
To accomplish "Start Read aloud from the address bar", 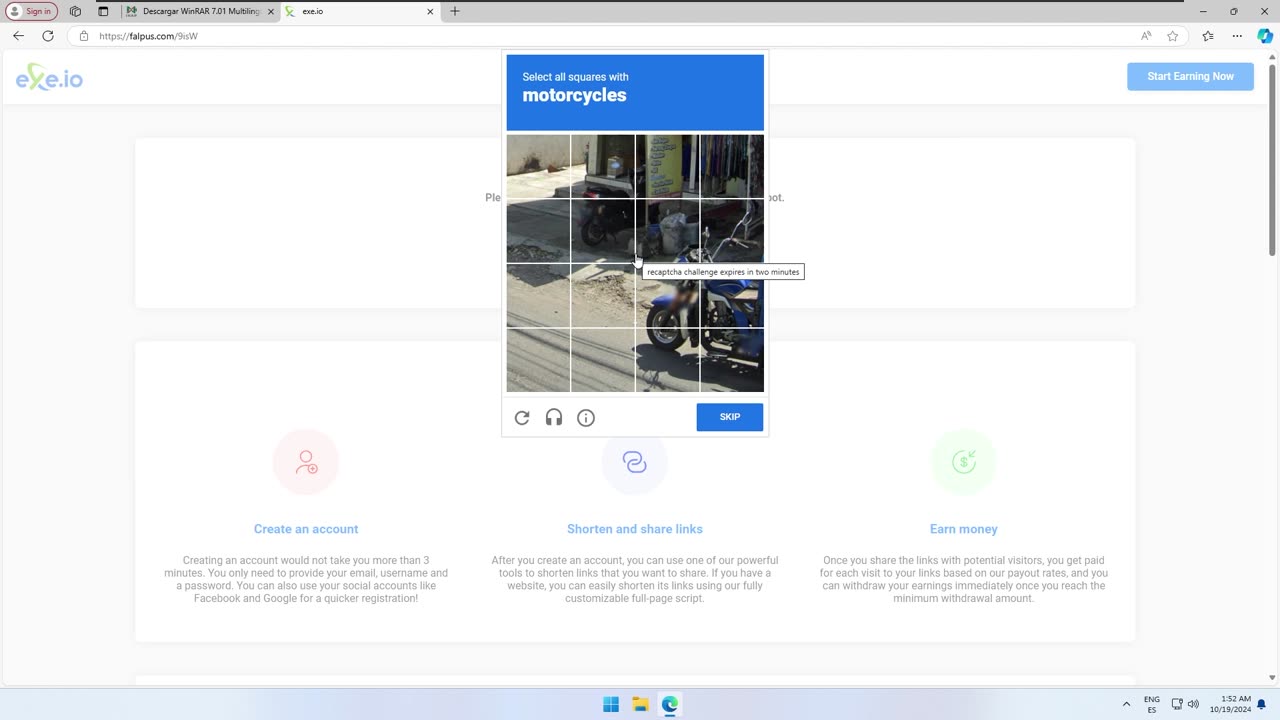I will coord(1146,36).
